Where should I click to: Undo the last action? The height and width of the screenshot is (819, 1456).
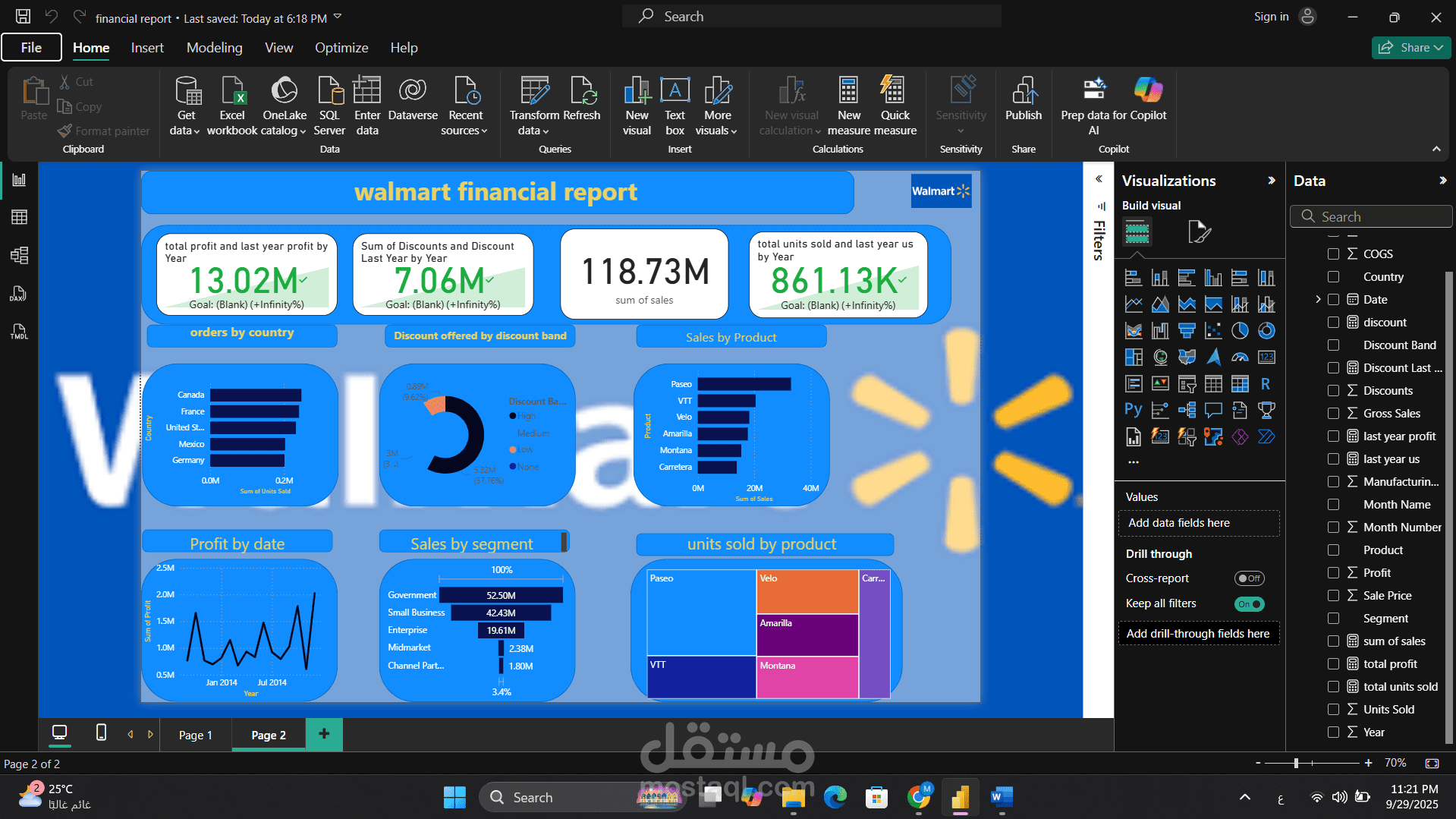(52, 16)
